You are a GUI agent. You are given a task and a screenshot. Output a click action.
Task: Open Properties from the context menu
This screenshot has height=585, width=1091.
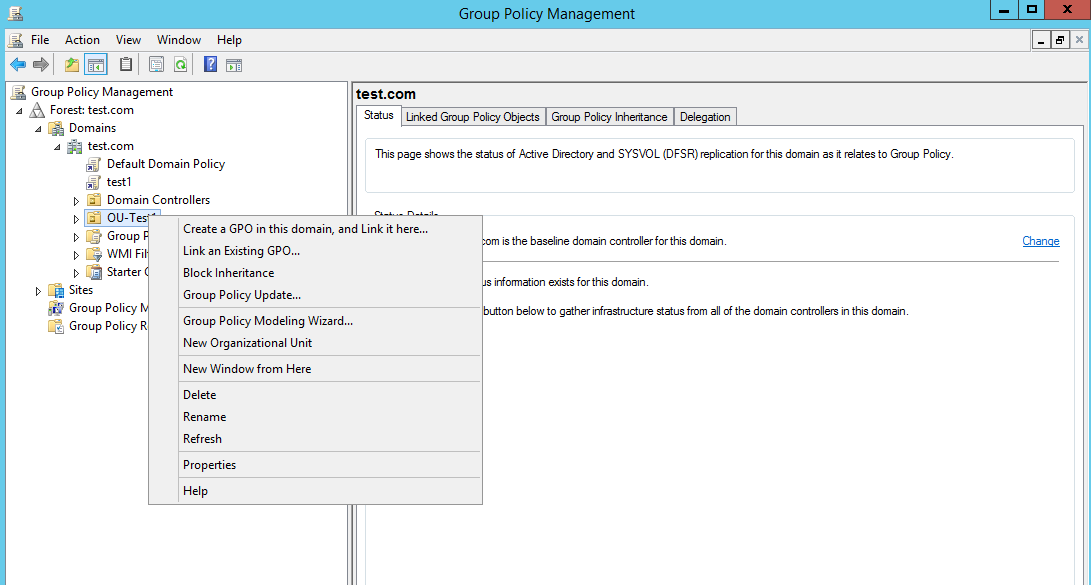coord(315,465)
